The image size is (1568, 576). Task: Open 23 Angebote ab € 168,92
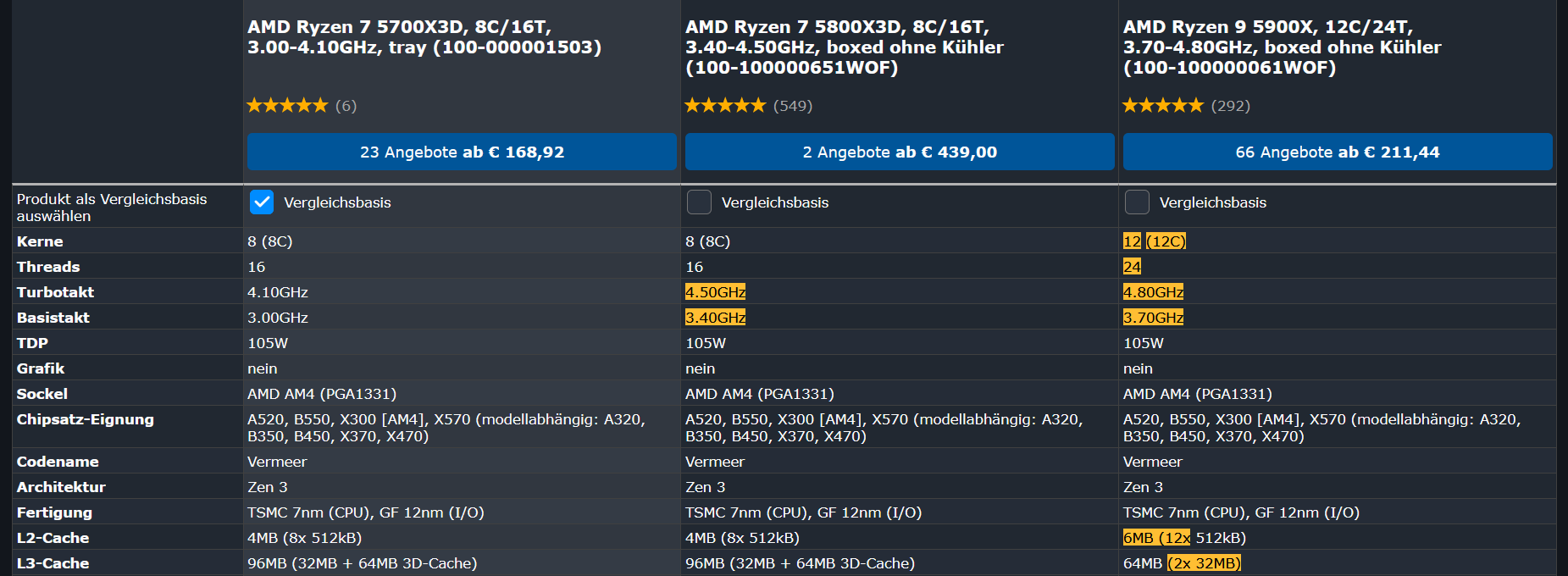pyautogui.click(x=462, y=152)
